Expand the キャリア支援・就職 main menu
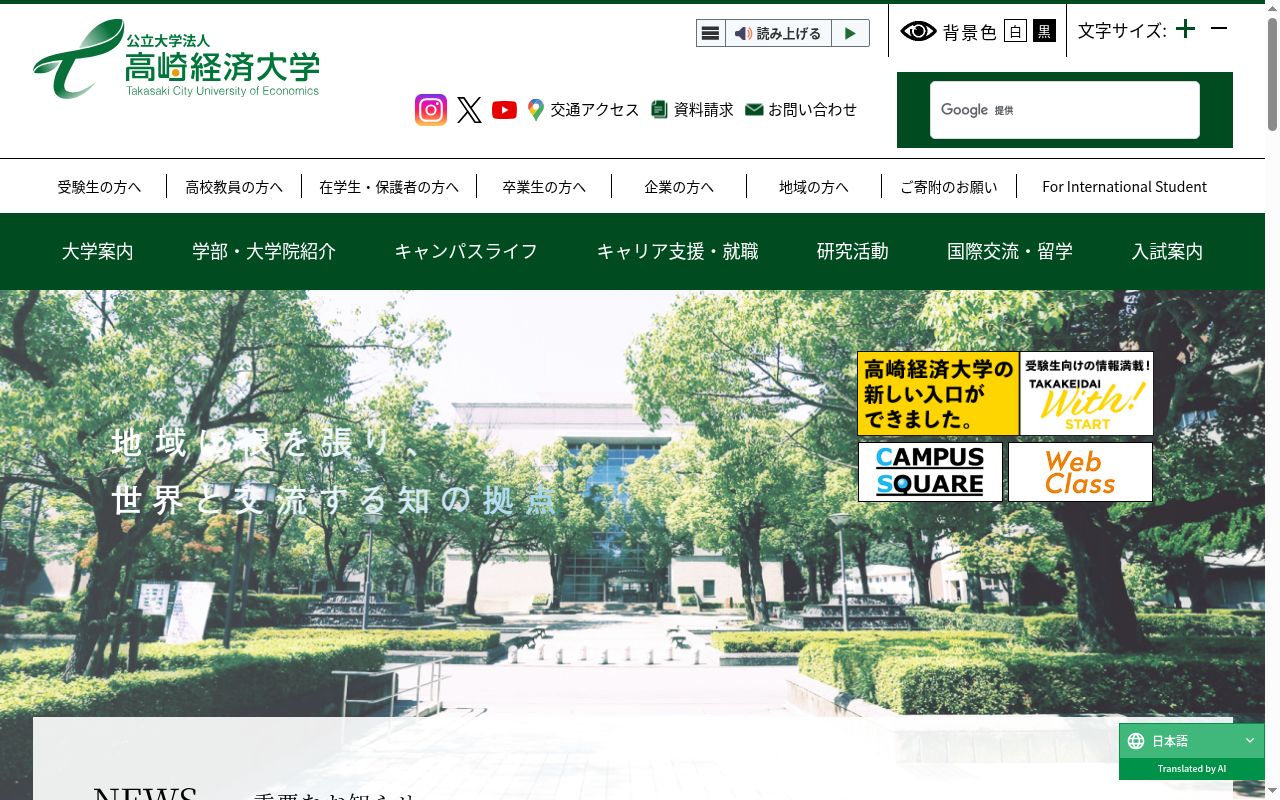Screen dimensions: 1280x800 point(678,252)
